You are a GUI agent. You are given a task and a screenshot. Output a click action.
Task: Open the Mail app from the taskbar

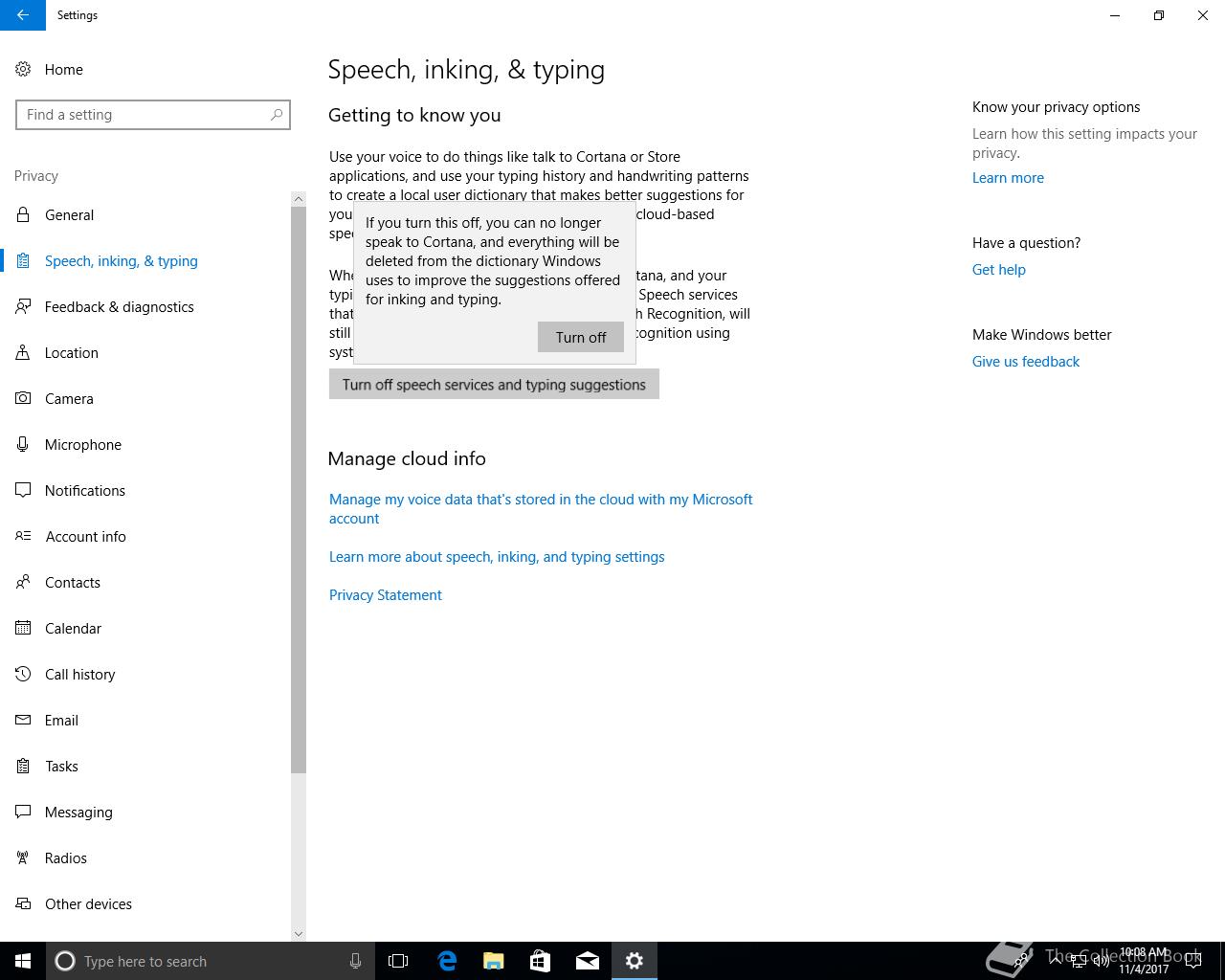pyautogui.click(x=588, y=961)
